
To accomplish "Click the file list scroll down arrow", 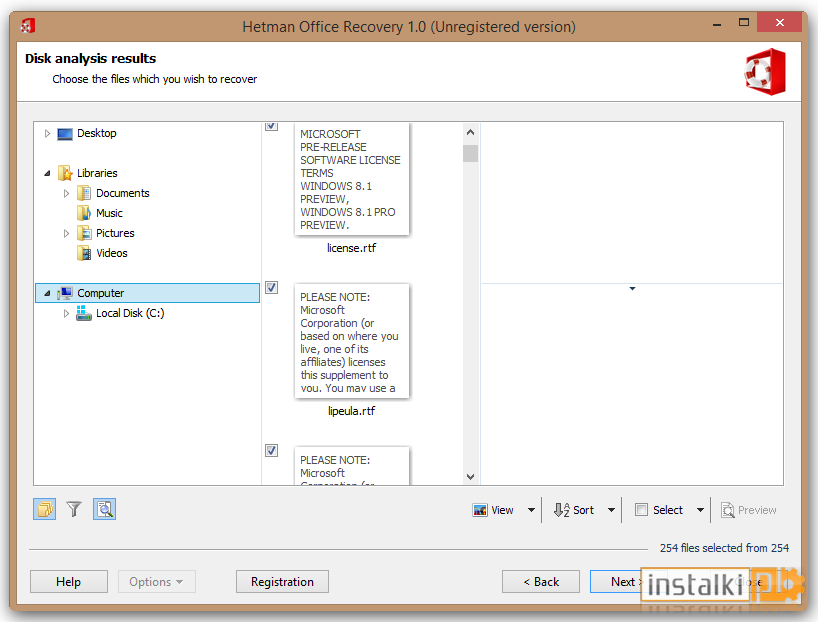I will point(470,476).
